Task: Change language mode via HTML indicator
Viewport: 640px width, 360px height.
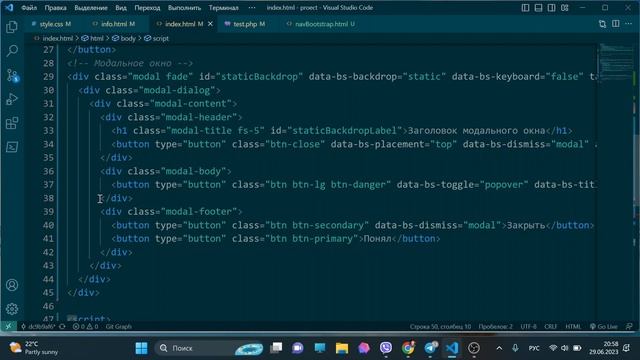Action: [573, 327]
